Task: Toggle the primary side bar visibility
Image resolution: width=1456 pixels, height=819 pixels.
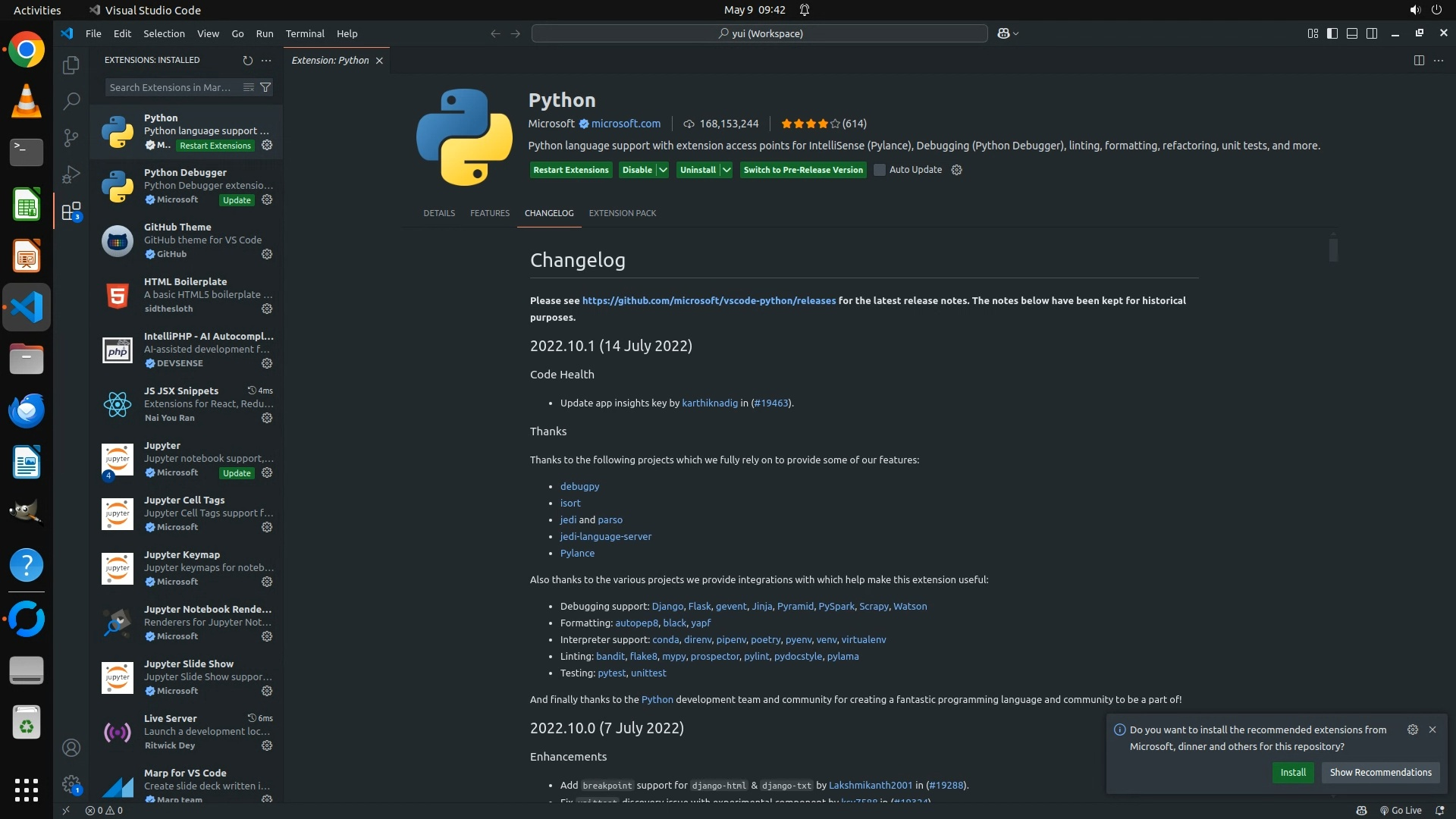Action: pyautogui.click(x=1332, y=34)
